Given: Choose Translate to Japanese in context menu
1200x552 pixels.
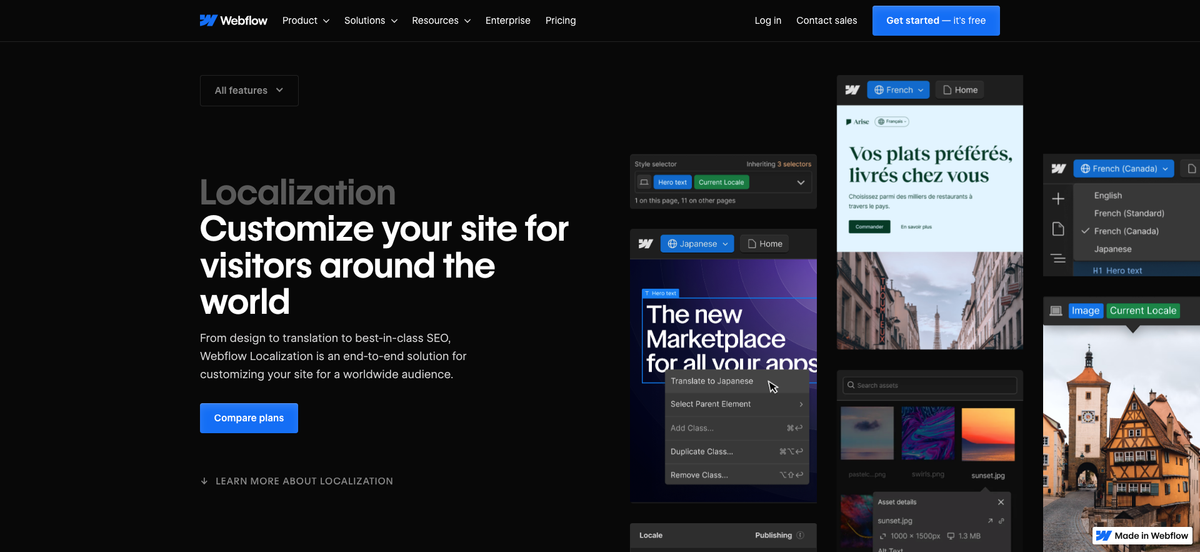Looking at the screenshot, I should (x=737, y=381).
